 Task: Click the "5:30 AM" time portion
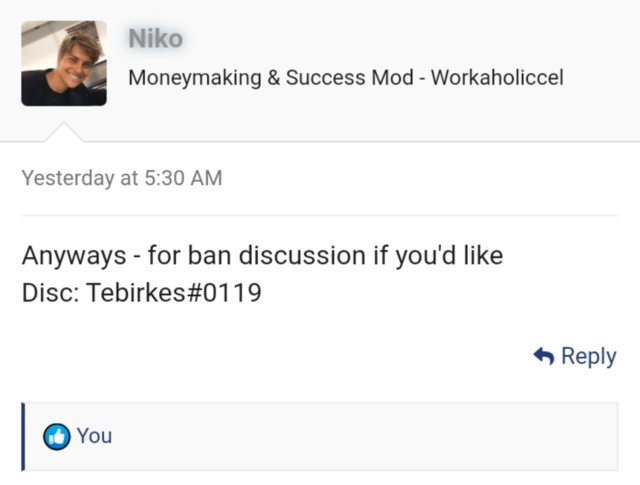183,178
